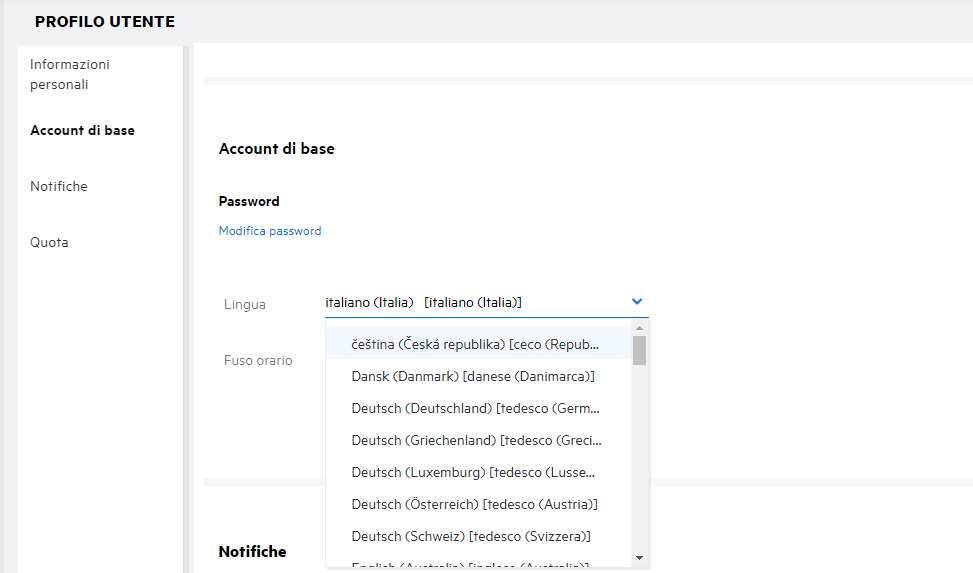This screenshot has height=573, width=973.
Task: Click the scrollbar track below the thumb
Action: tap(639, 460)
